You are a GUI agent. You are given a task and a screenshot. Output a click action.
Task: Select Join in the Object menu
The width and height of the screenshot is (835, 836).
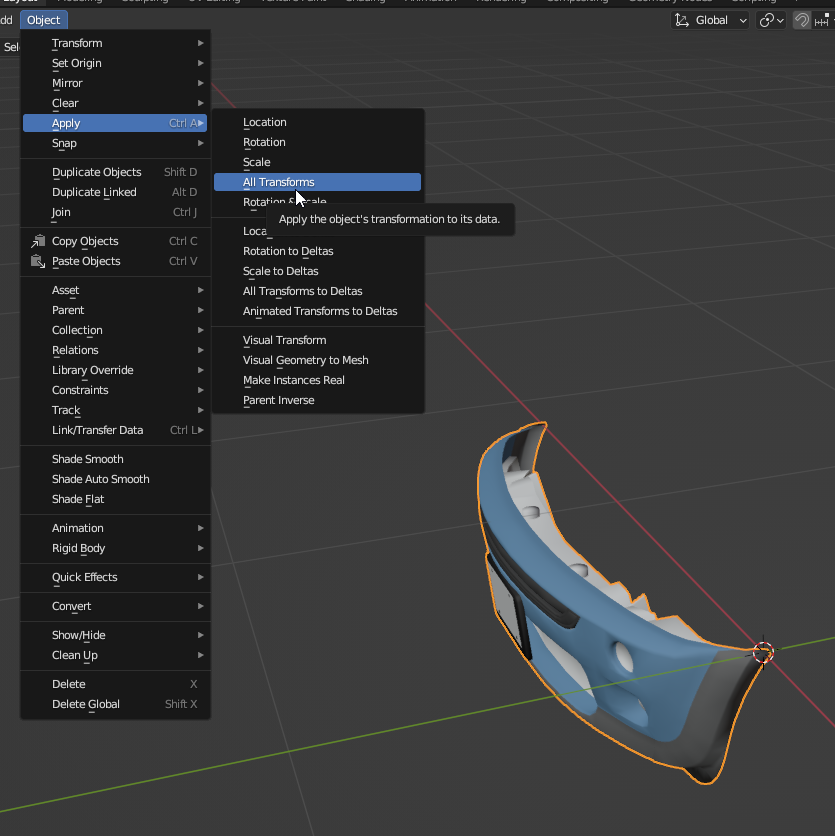pyautogui.click(x=62, y=212)
